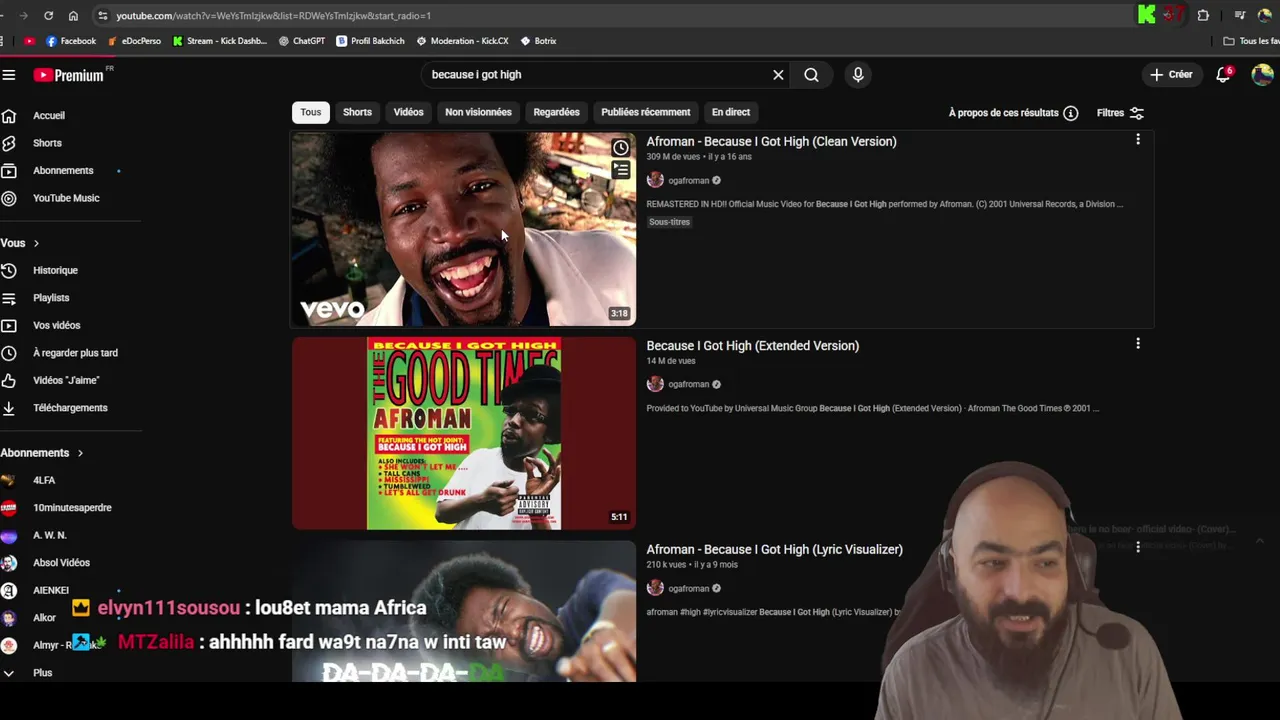Screen dimensions: 1280x720
Task: Open Stream - Kick Dashboard bookmark
Action: point(220,41)
